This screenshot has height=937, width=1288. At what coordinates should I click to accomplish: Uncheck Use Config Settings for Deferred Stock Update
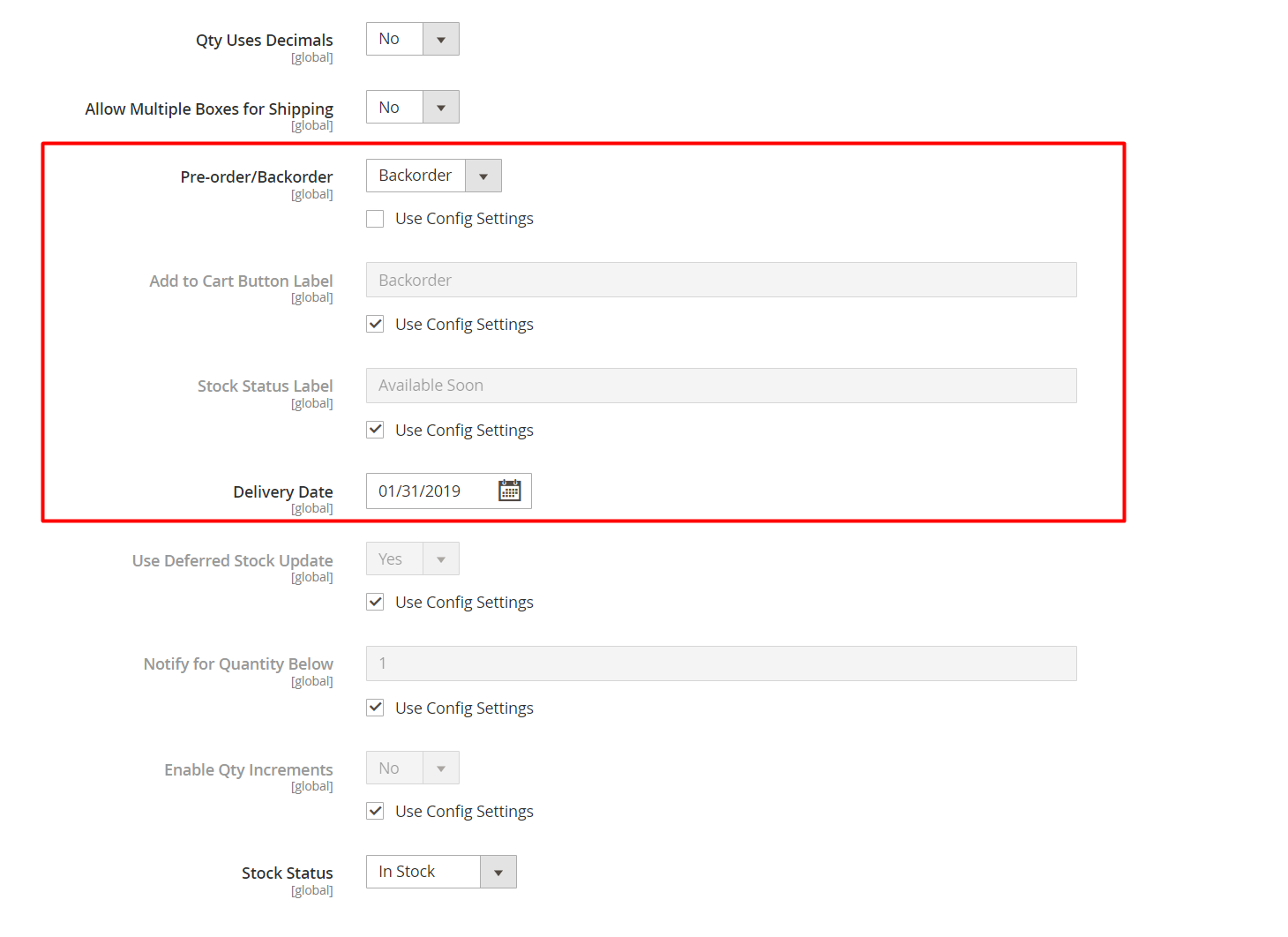click(x=376, y=602)
